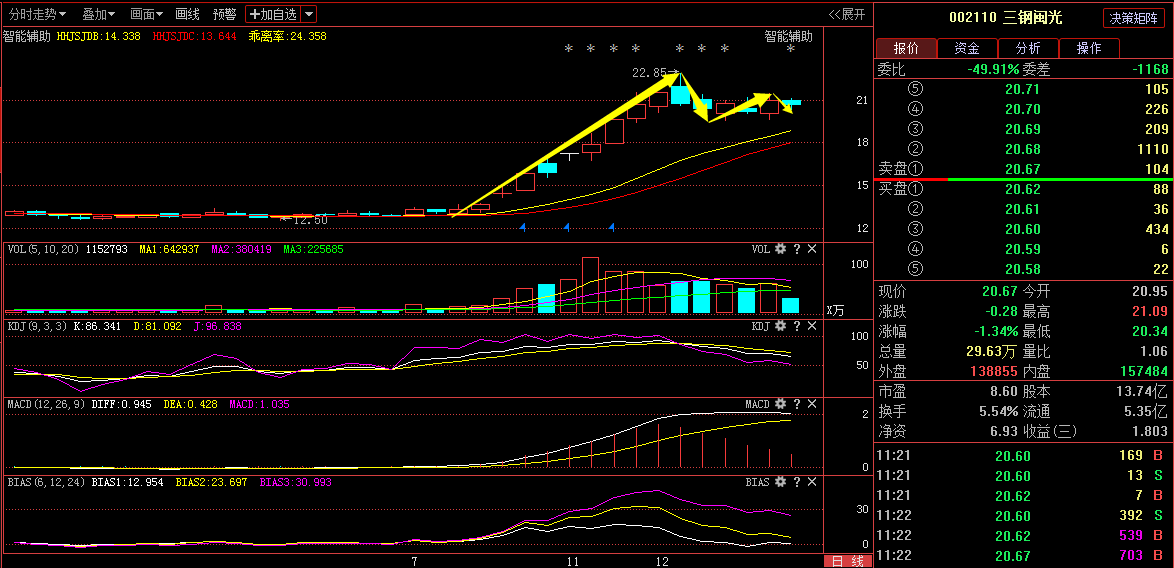Open BIAS indicator settings gear
Screen dimensions: 1174x568
pos(782,482)
